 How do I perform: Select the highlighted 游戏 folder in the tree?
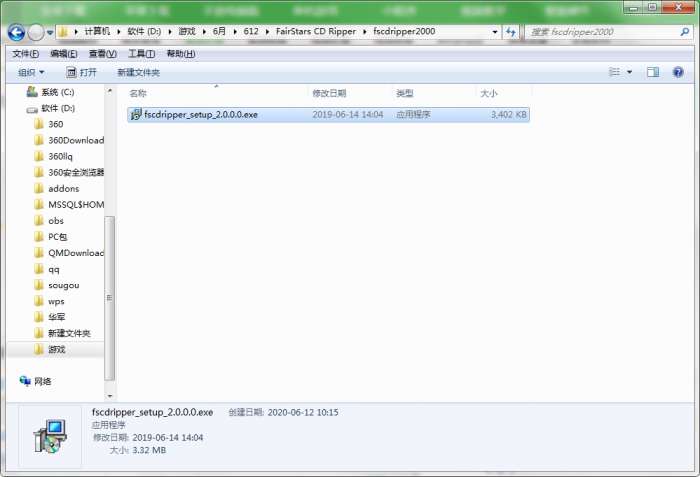point(50,349)
